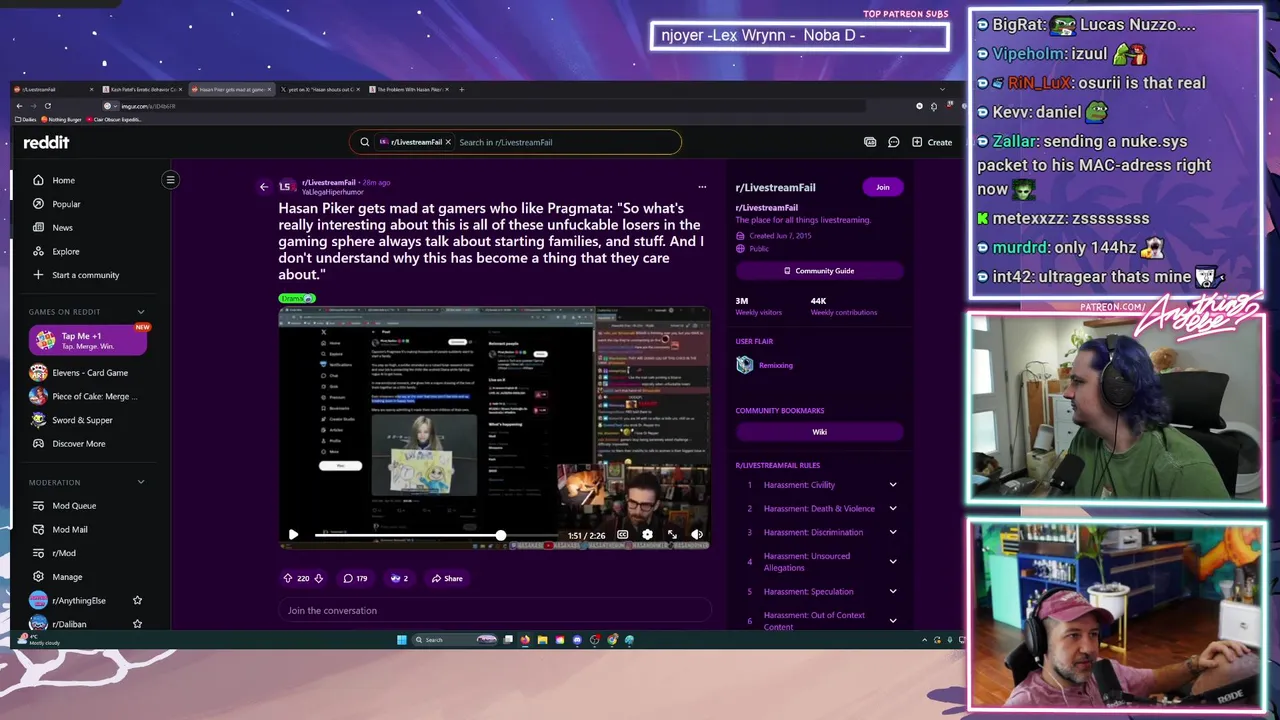Play the post video
The height and width of the screenshot is (720, 1280).
(x=293, y=535)
